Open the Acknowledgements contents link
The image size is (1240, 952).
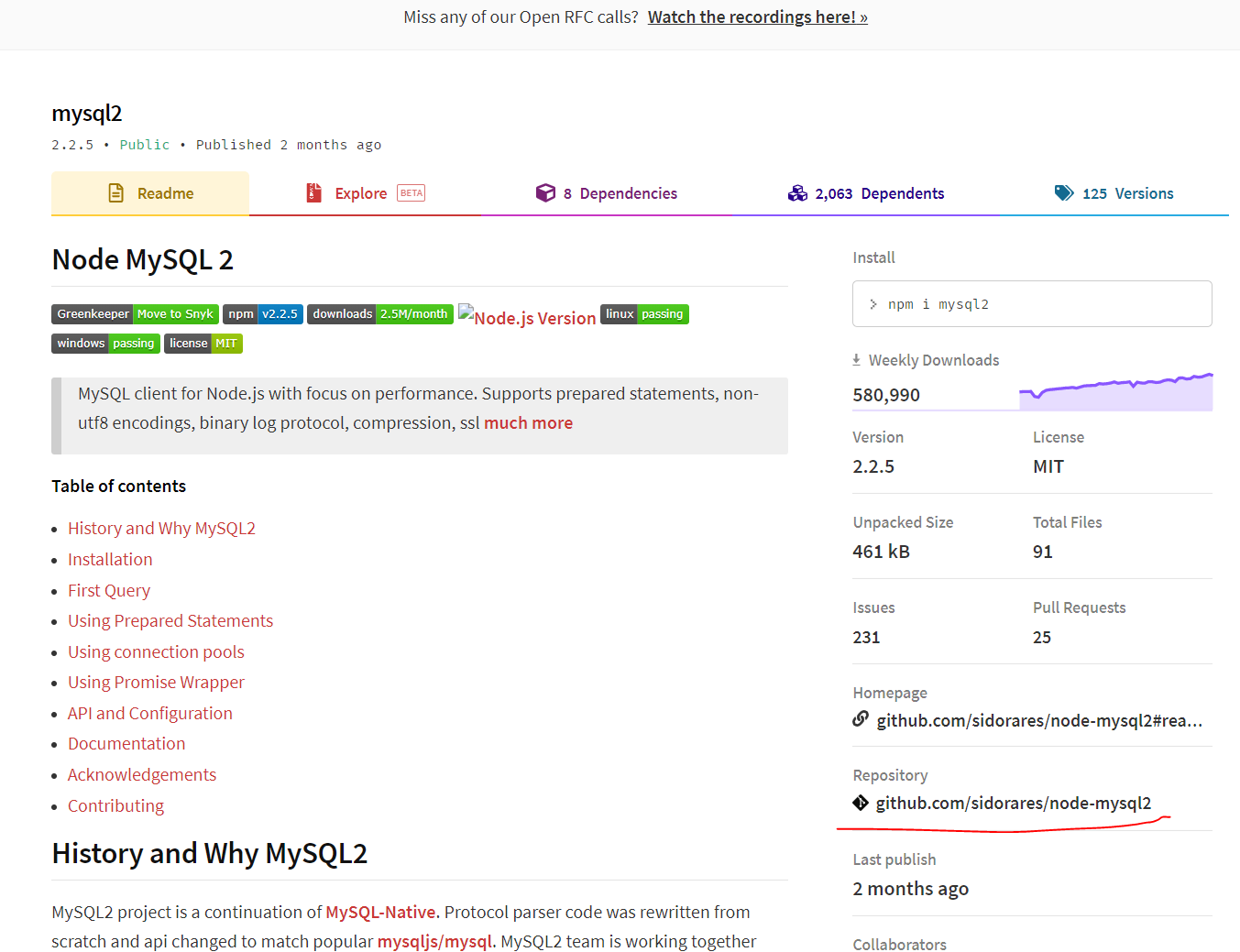coord(142,774)
